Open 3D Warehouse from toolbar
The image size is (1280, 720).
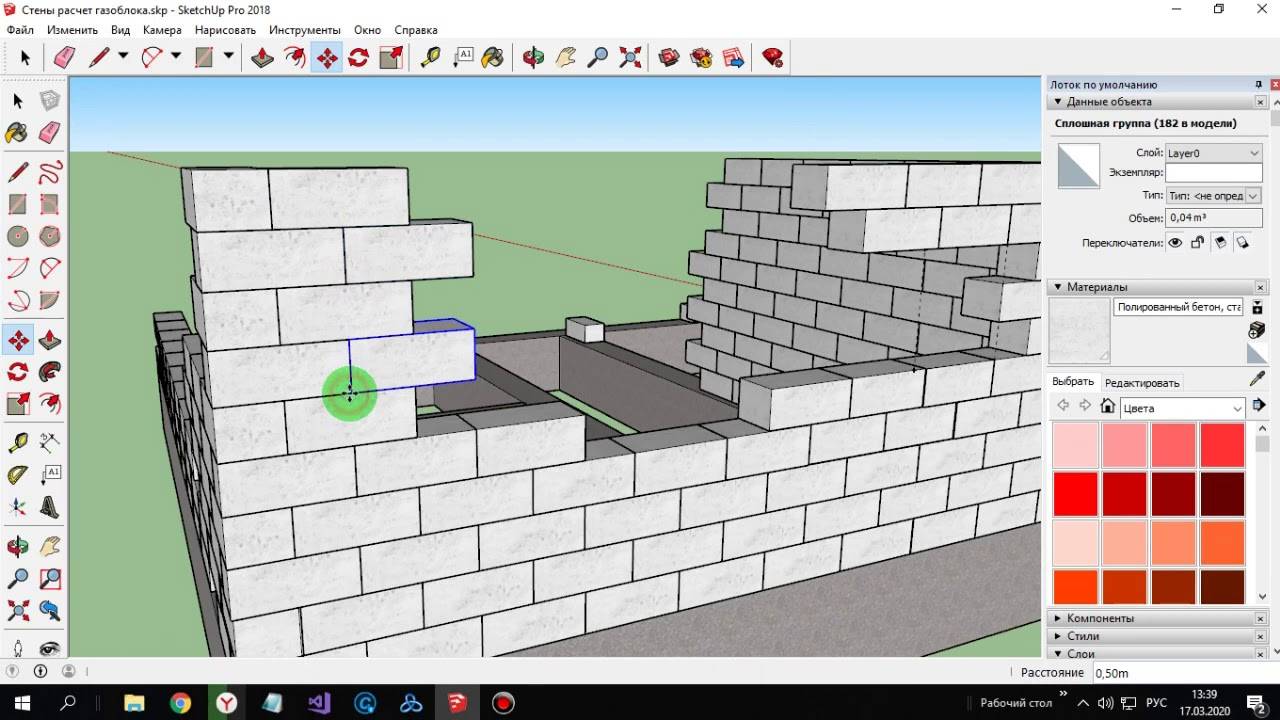coord(669,58)
